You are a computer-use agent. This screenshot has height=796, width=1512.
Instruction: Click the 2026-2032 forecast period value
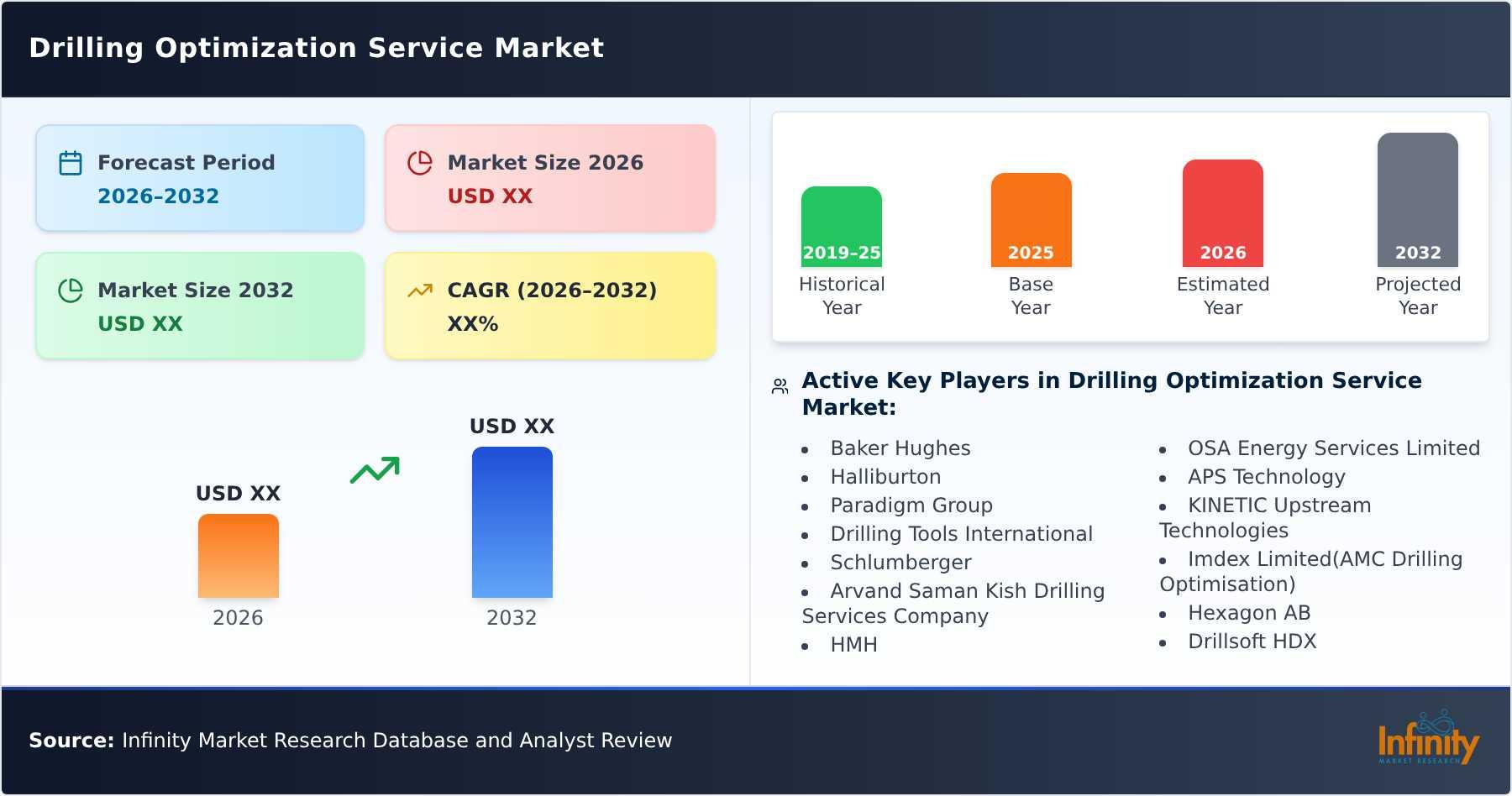[x=158, y=196]
